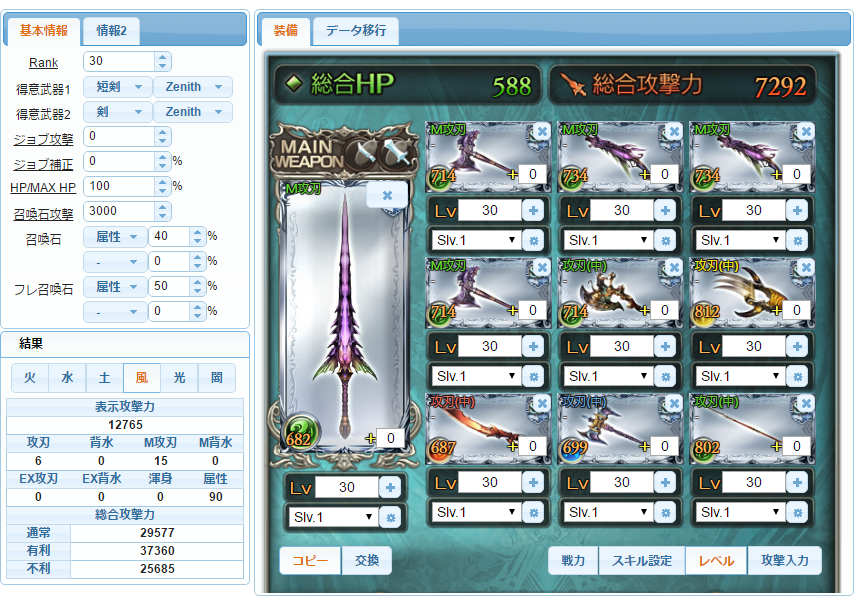Click the スキル設定 button
Screen dimensions: 857x605
(642, 560)
